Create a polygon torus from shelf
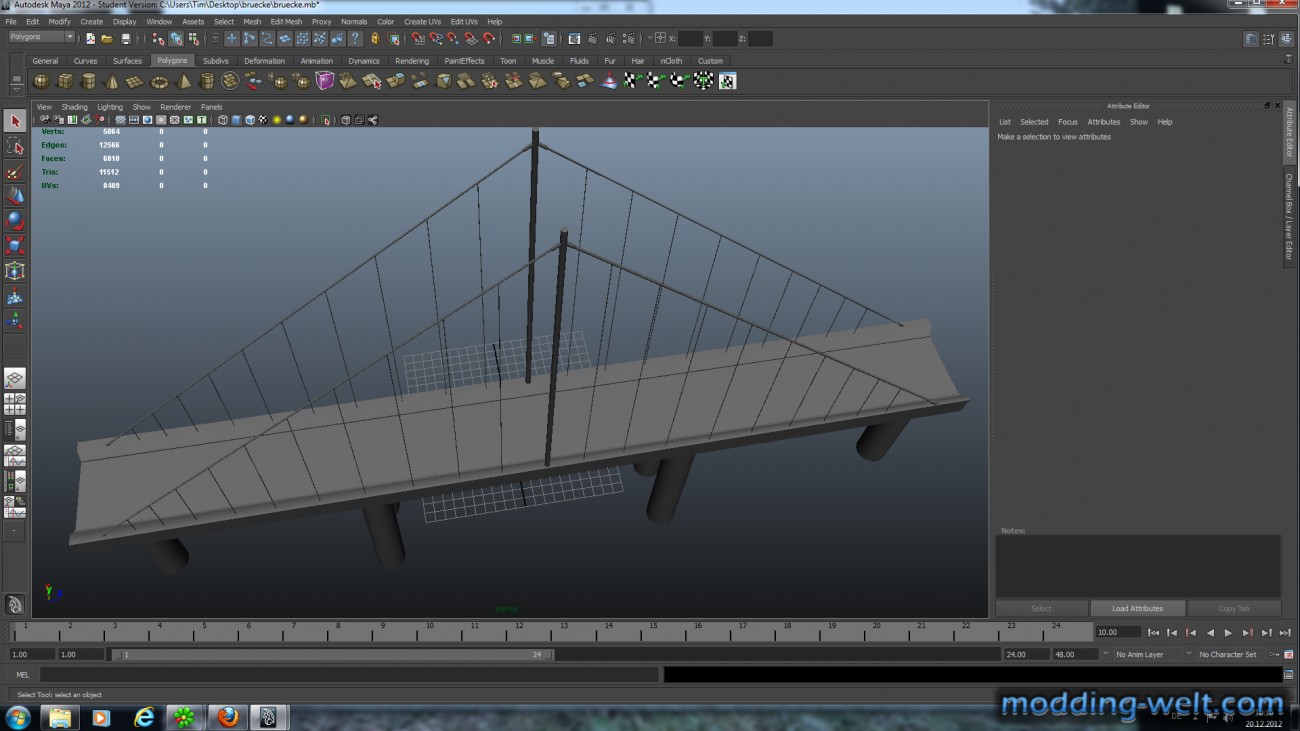The width and height of the screenshot is (1300, 731). [x=159, y=81]
